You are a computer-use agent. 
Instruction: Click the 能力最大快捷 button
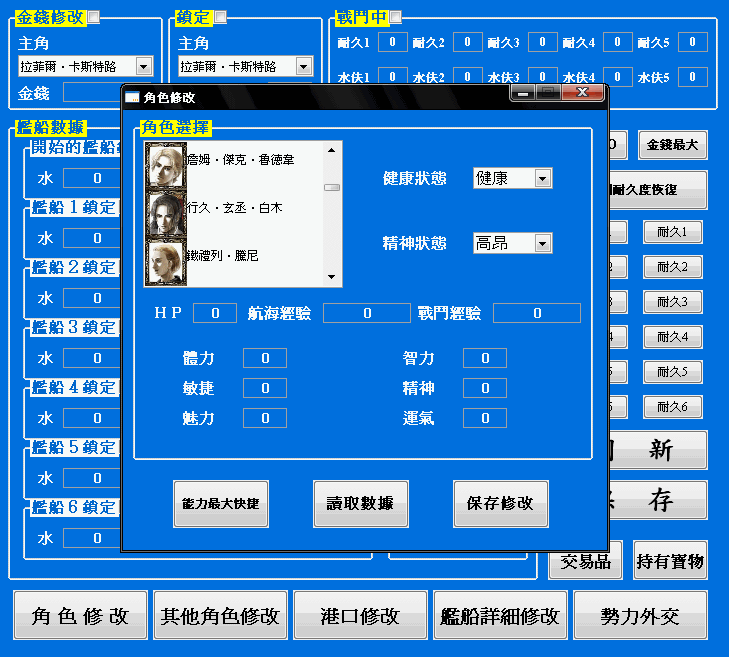(x=220, y=503)
